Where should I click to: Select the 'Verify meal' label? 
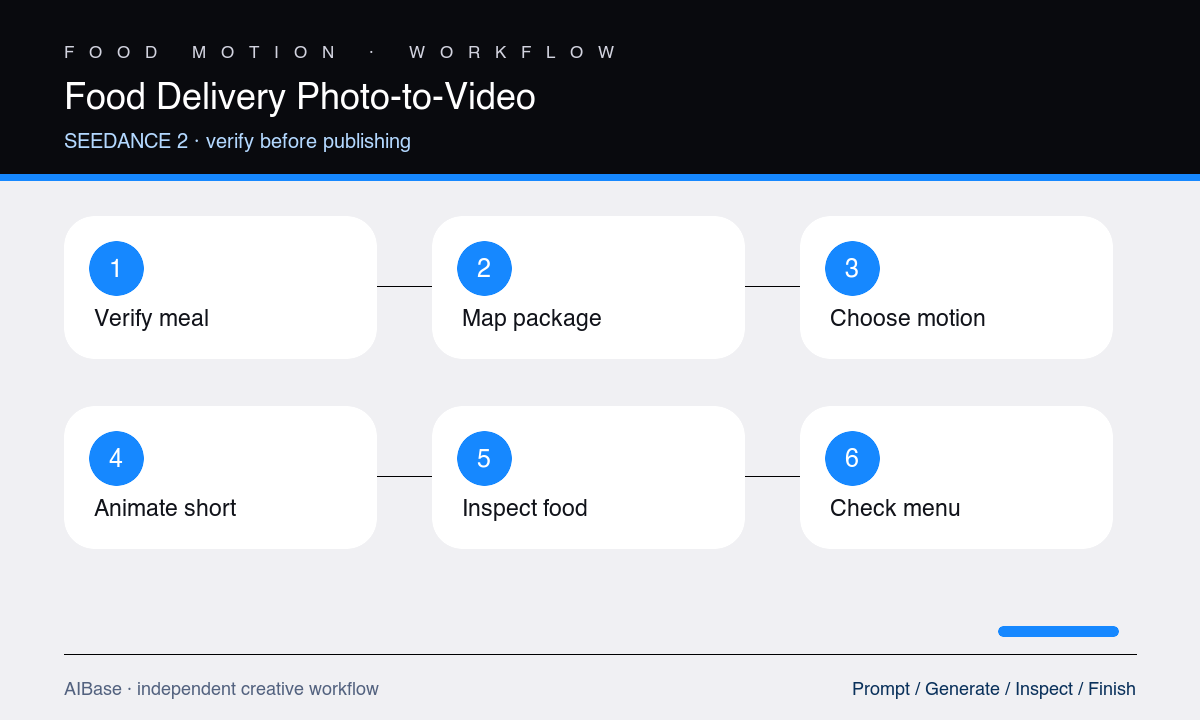coord(151,318)
